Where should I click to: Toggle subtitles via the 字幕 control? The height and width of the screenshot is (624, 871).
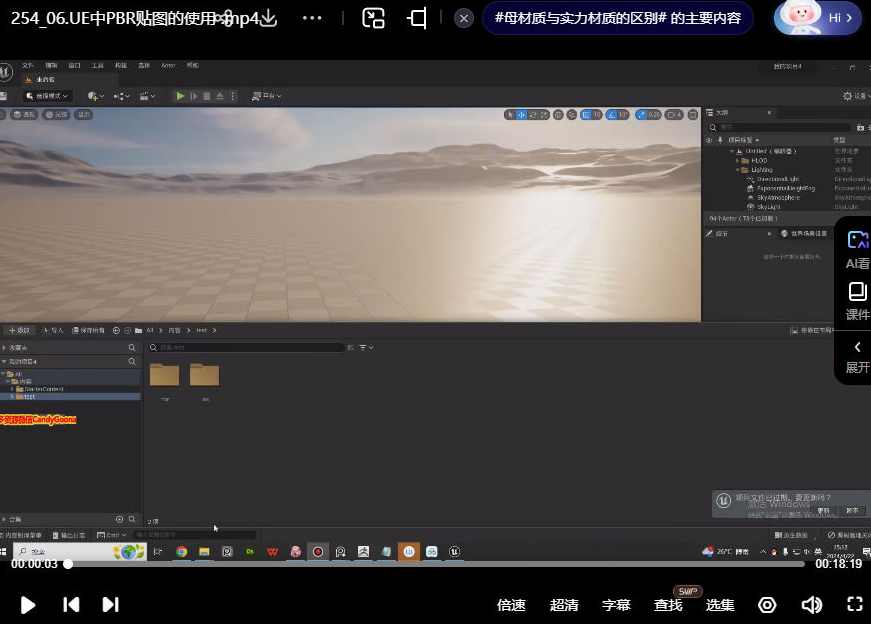coord(616,605)
